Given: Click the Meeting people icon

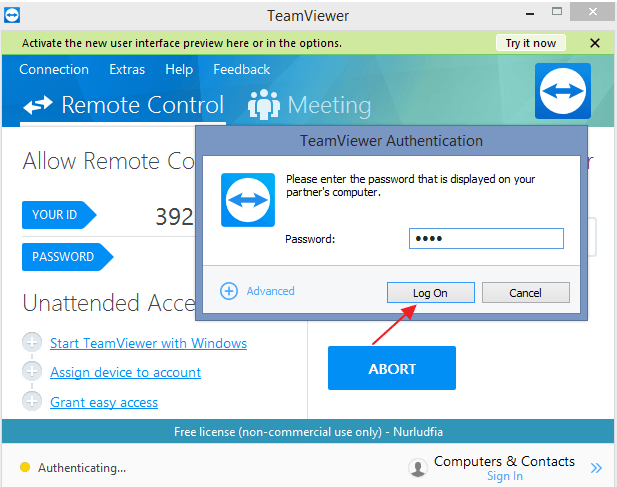Looking at the screenshot, I should (264, 105).
